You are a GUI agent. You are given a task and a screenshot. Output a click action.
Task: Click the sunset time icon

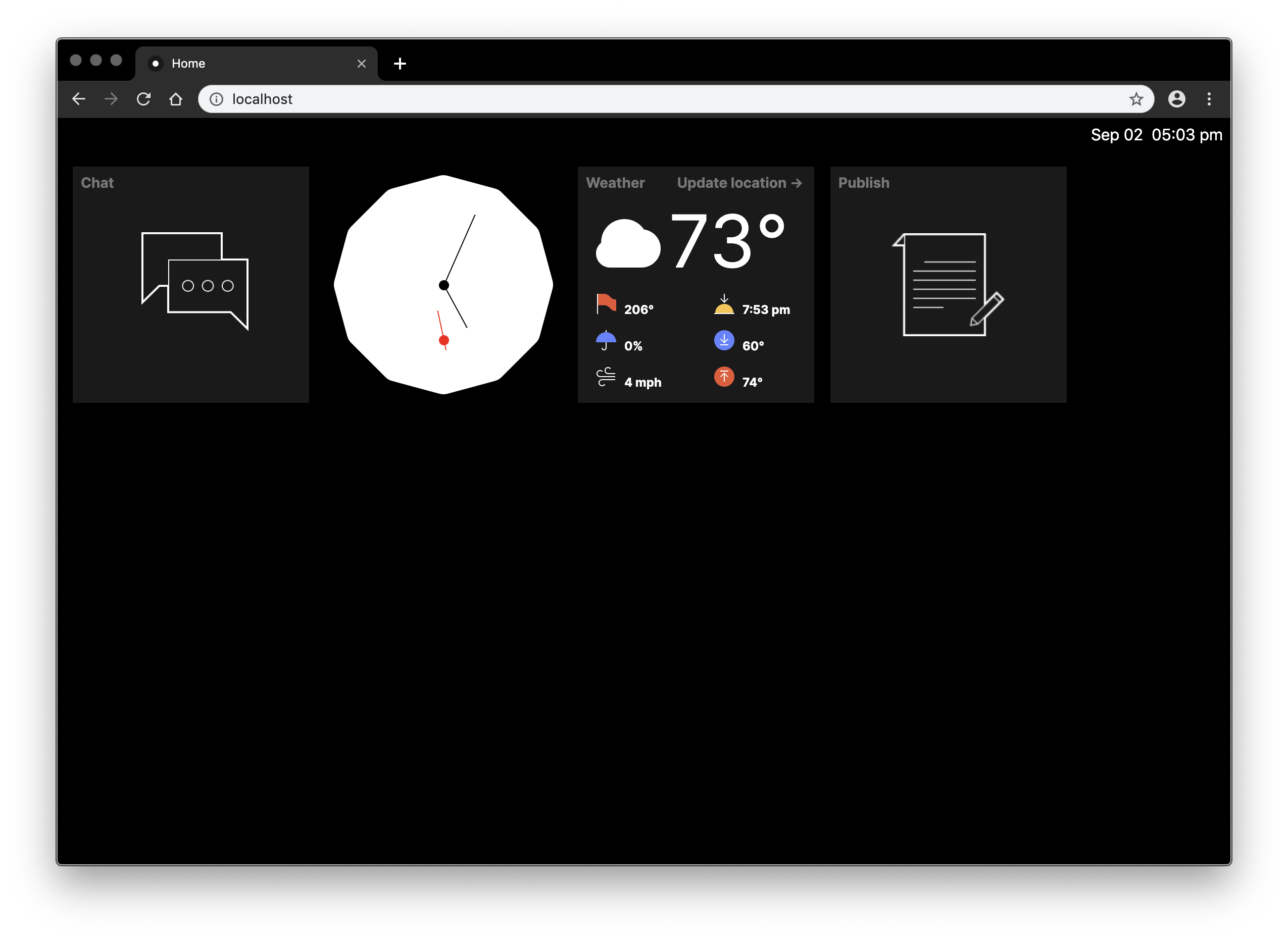click(x=723, y=308)
